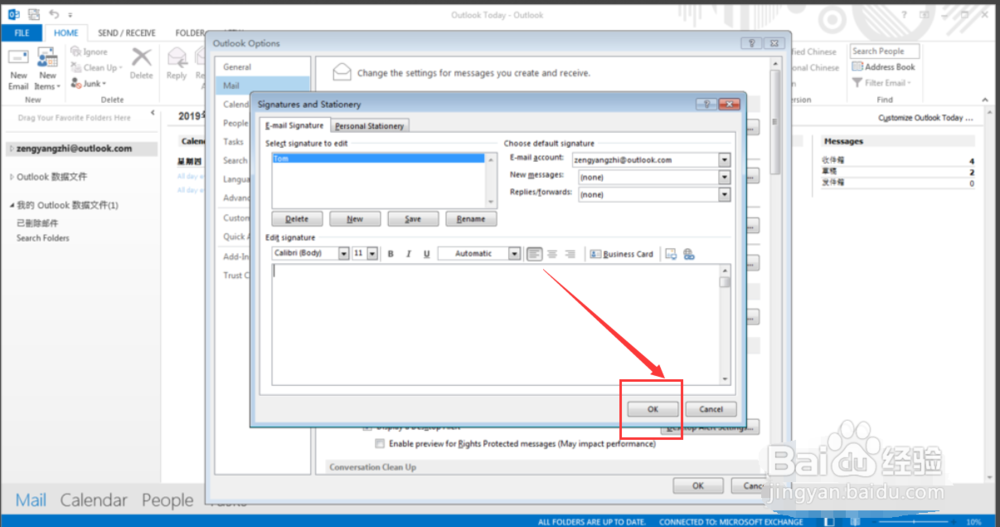
Task: Center the signature text
Action: click(552, 254)
